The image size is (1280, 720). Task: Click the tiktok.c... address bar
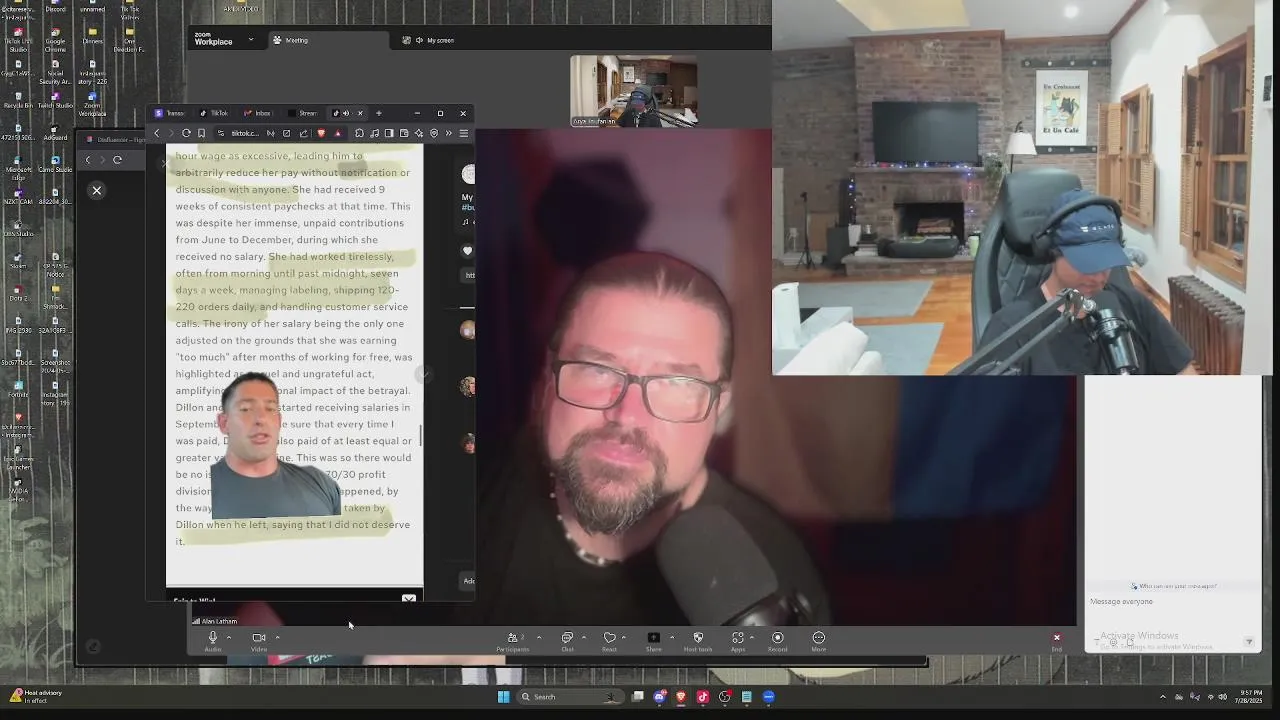pyautogui.click(x=245, y=133)
